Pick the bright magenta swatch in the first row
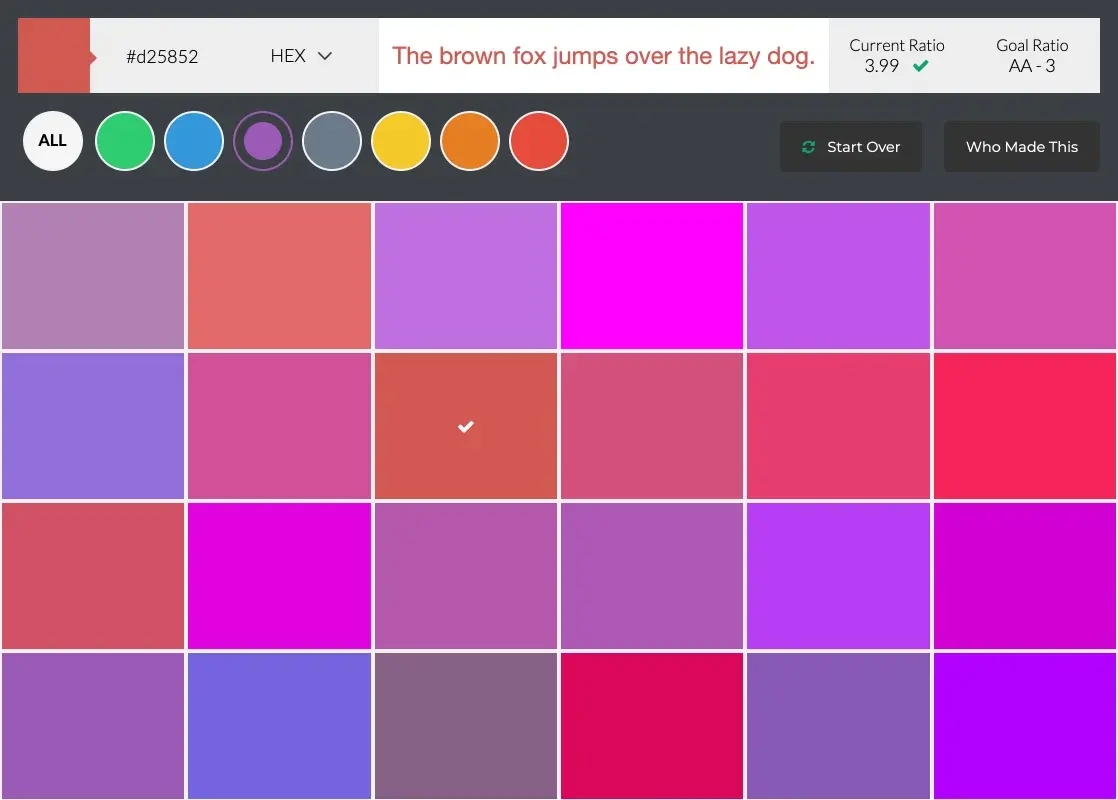This screenshot has width=1118, height=800. coord(652,276)
